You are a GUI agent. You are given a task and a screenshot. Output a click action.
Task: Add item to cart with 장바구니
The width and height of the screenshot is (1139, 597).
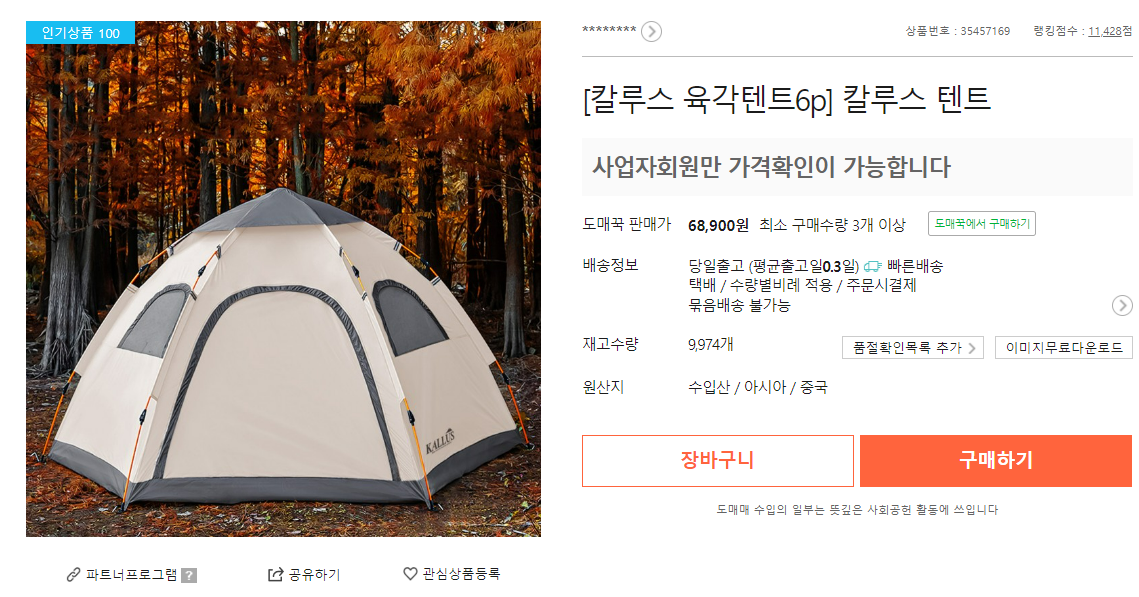click(x=718, y=460)
